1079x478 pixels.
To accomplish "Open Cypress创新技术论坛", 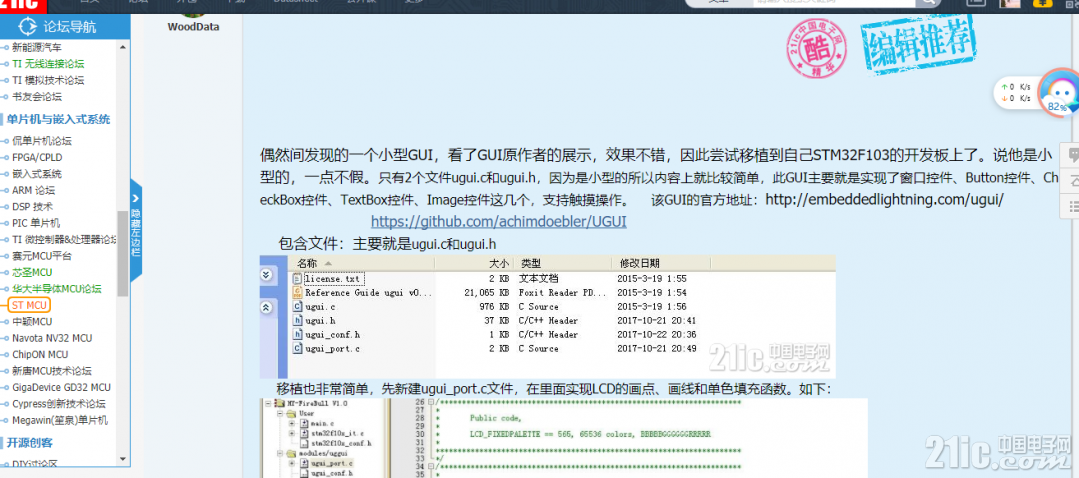I will click(58, 404).
